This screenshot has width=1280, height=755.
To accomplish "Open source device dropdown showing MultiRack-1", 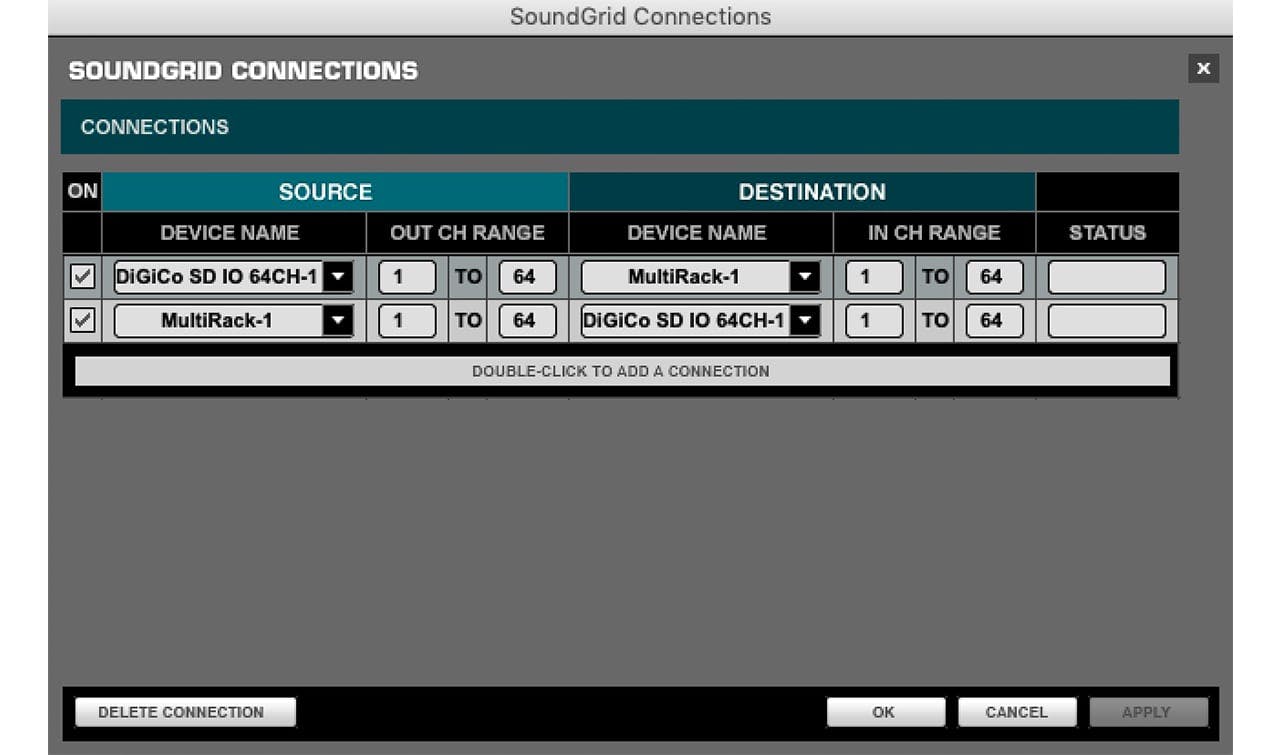I will (338, 321).
